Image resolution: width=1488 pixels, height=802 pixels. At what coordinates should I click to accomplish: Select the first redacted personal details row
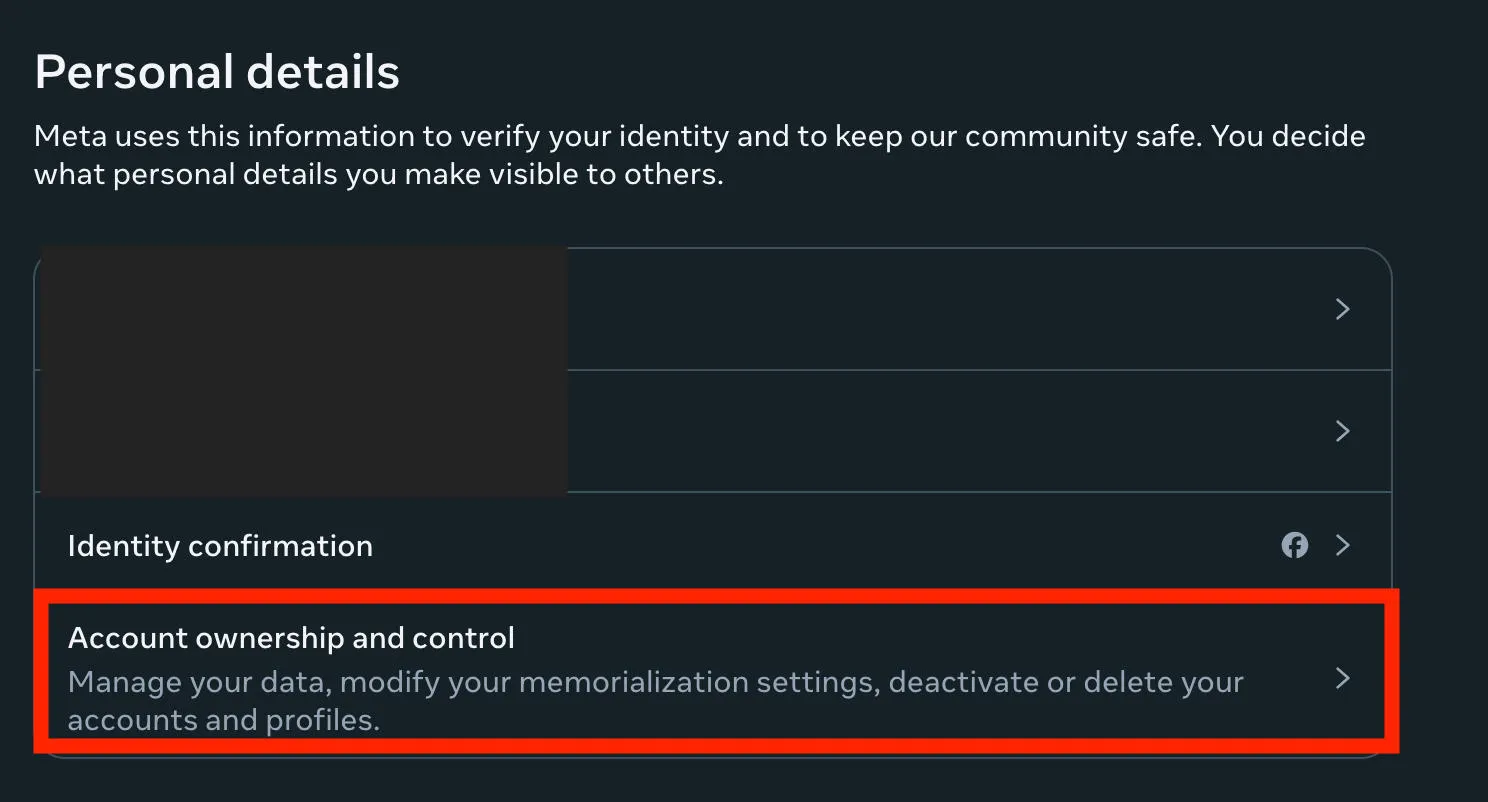click(900, 309)
